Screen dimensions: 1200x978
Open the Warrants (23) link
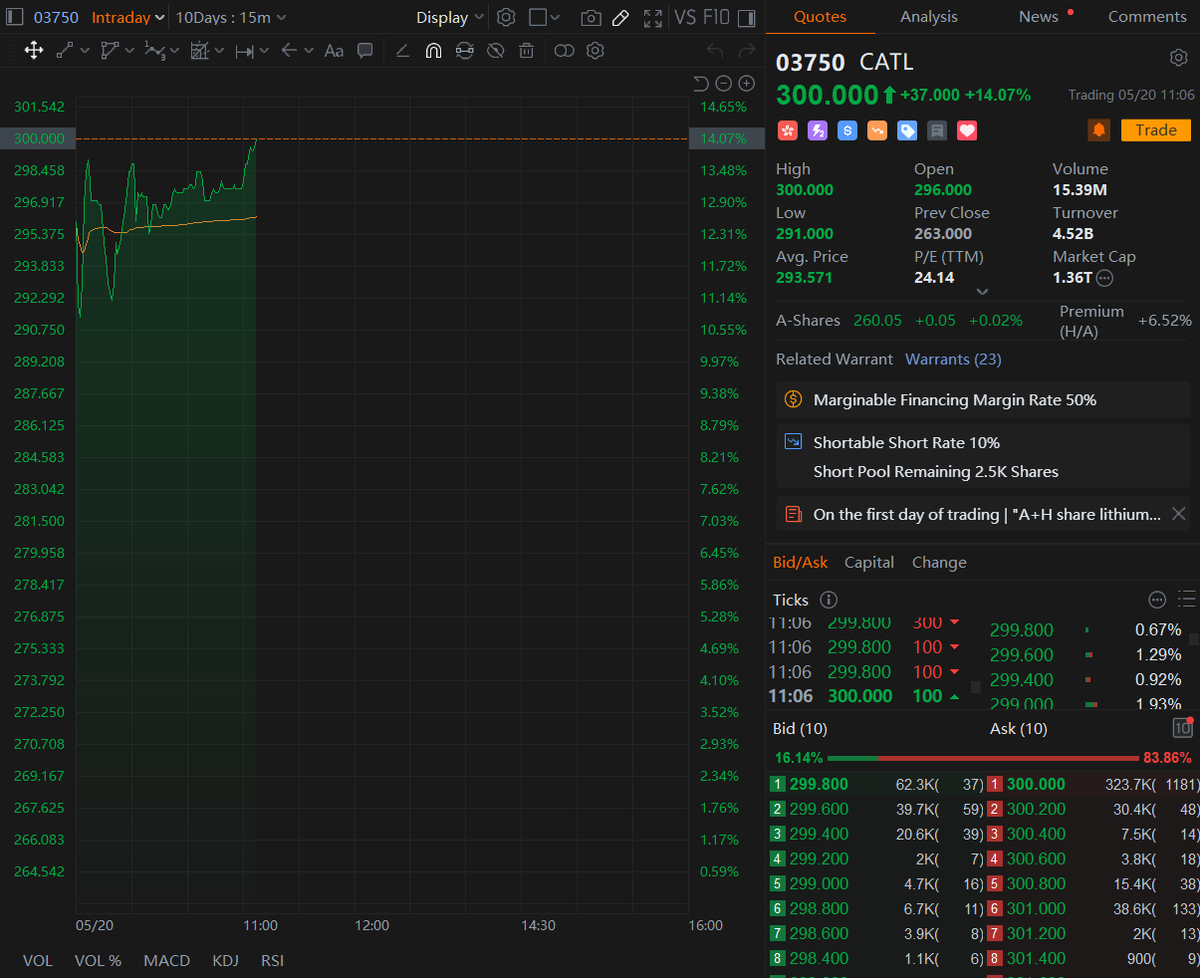[953, 359]
